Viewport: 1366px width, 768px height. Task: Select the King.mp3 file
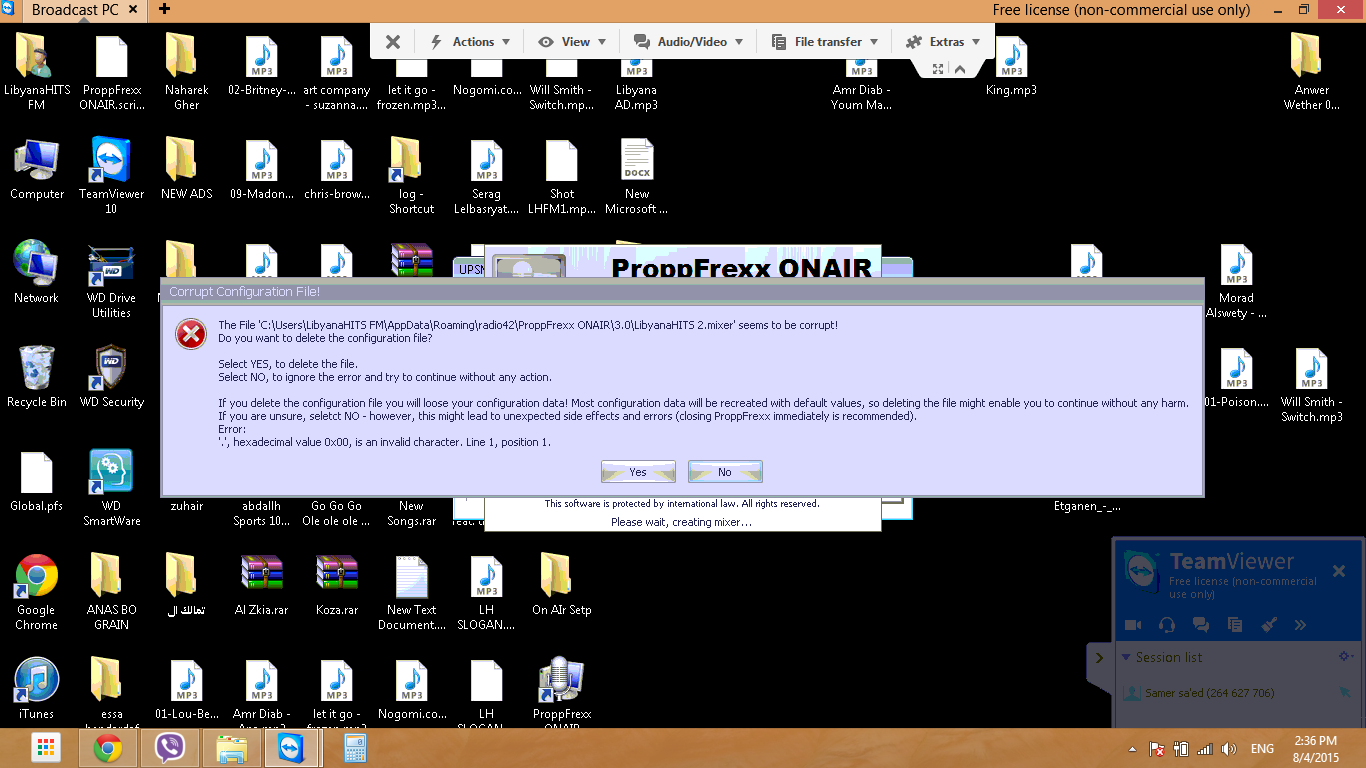tap(1011, 66)
